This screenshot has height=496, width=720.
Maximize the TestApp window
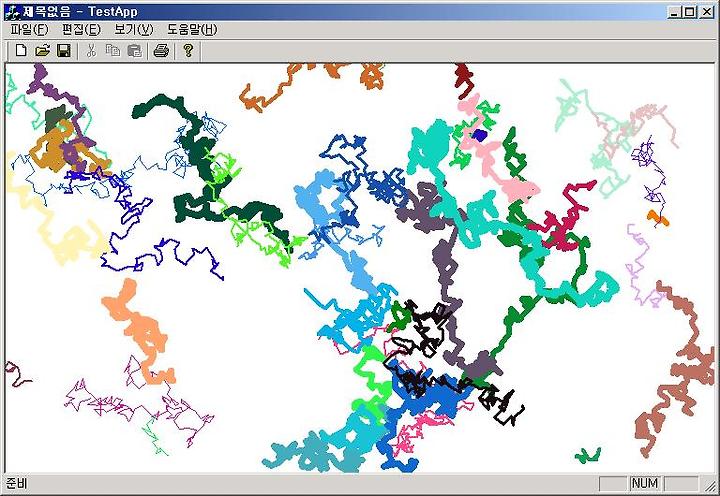(690, 12)
